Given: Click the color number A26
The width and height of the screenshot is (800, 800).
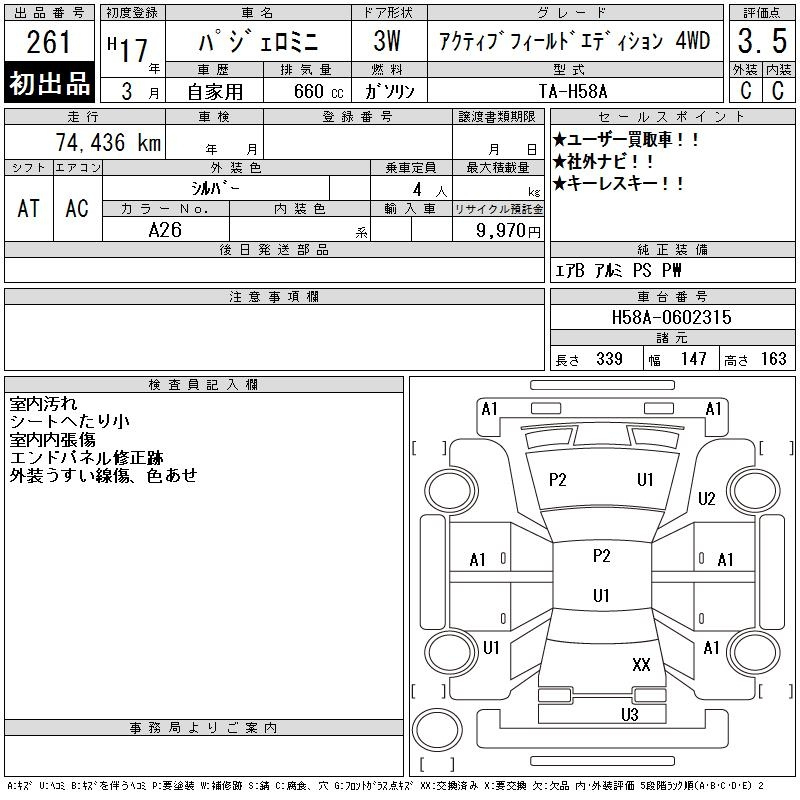Looking at the screenshot, I should (x=166, y=229).
